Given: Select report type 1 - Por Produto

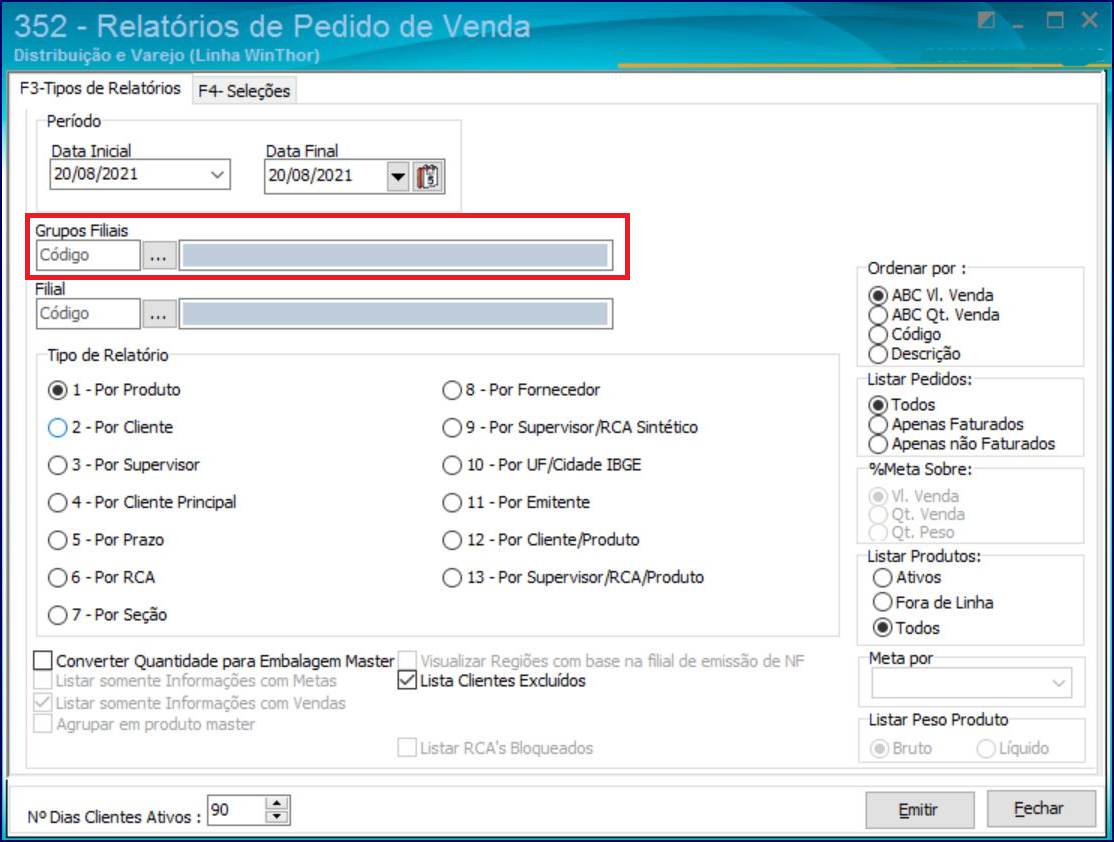Looking at the screenshot, I should click(114, 390).
